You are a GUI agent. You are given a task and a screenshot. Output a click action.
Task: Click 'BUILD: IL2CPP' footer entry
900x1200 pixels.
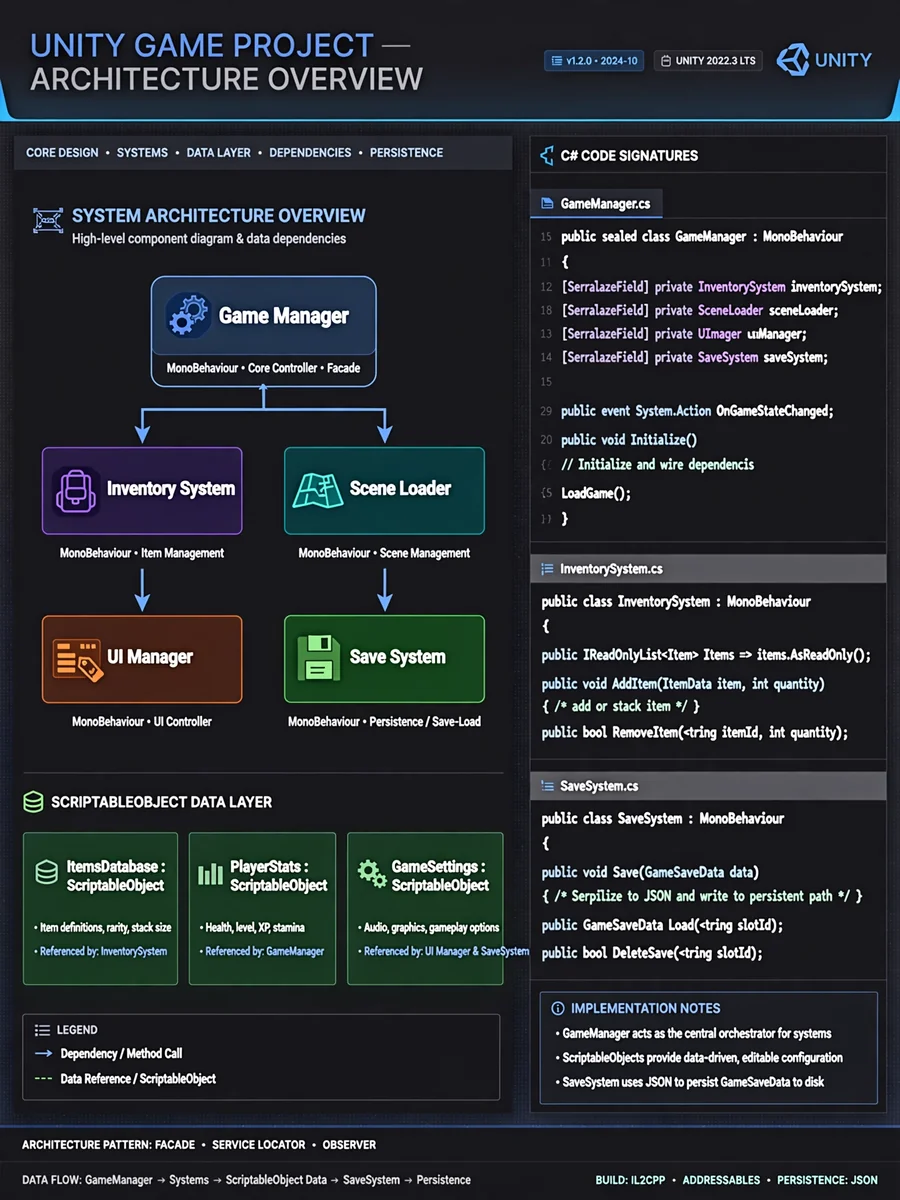click(630, 1180)
